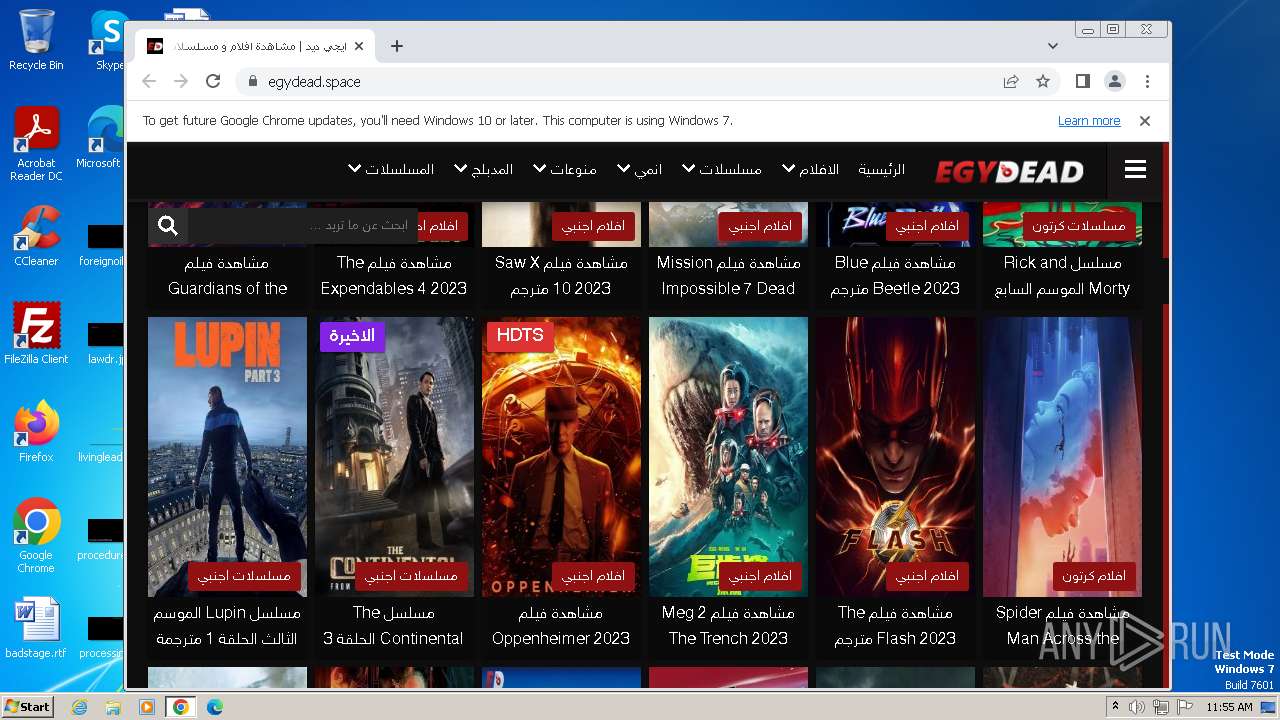Expand the الافلام dropdown menu
This screenshot has height=720, width=1280.
coord(810,170)
